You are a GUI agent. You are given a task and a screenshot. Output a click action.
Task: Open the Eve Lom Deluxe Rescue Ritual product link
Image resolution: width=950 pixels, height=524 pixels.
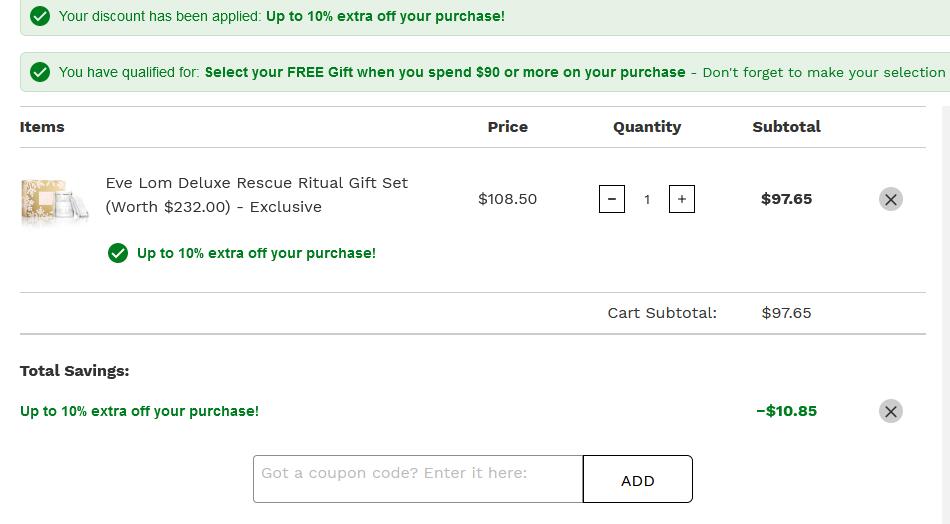256,194
